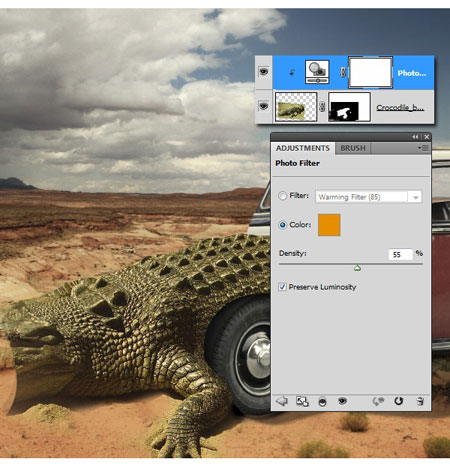Select the Color radio button

pyautogui.click(x=282, y=225)
